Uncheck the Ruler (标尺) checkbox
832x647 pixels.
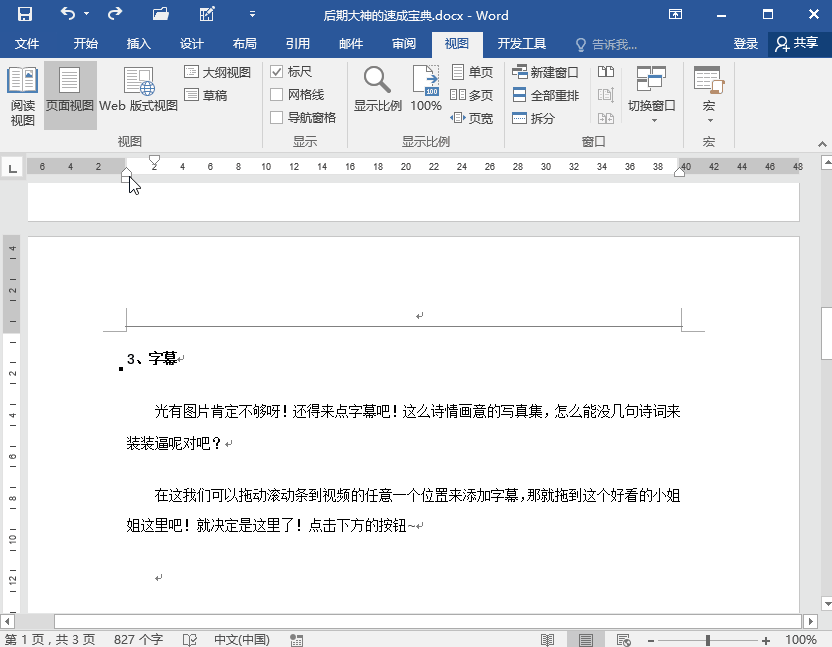click(x=277, y=72)
